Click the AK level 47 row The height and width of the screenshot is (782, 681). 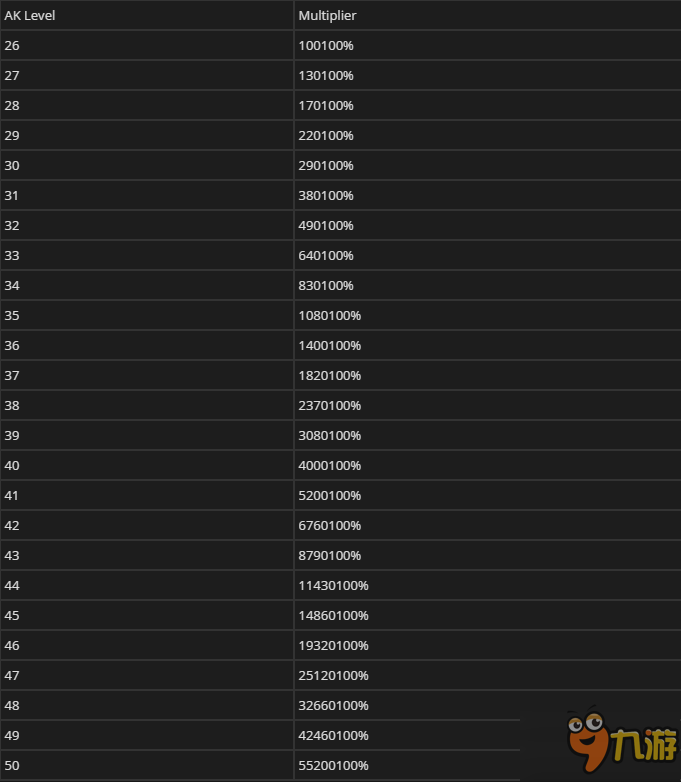[x=340, y=675]
